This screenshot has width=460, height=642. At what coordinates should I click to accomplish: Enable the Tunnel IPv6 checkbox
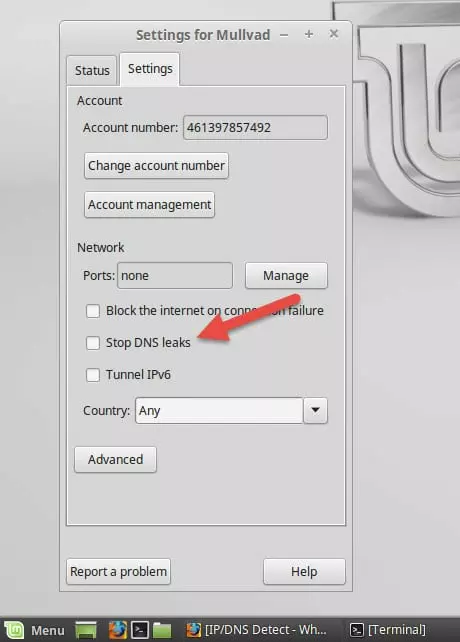[x=93, y=375]
